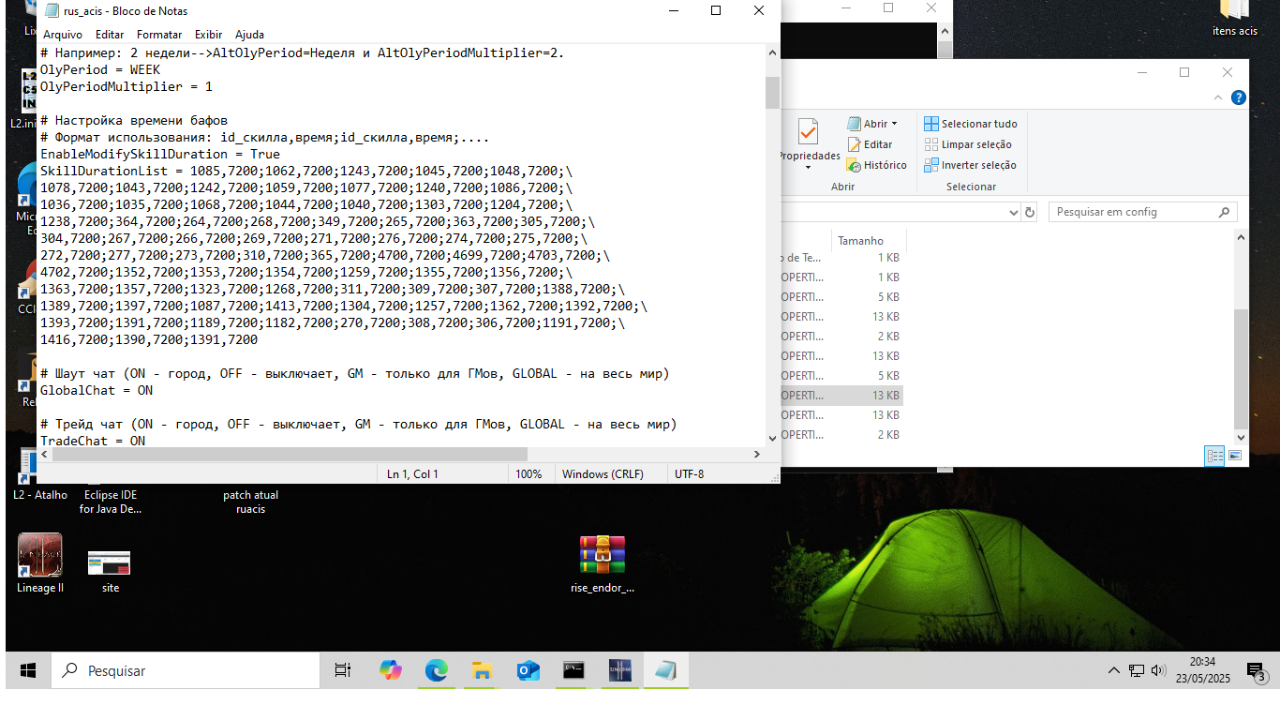Click the Explorer help question mark icon
Screen dimensions: 1280x720
tap(1238, 98)
